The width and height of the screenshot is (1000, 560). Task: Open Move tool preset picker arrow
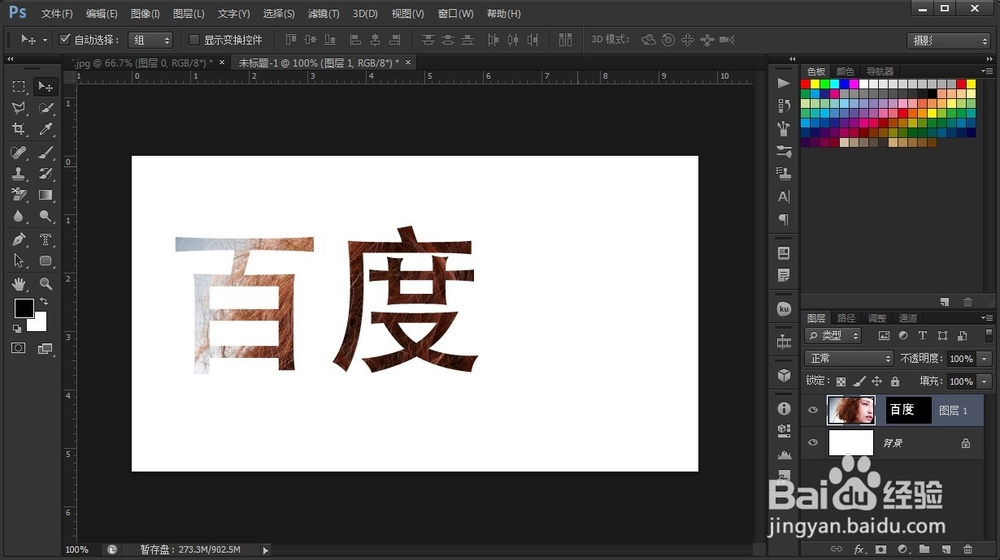pos(45,40)
